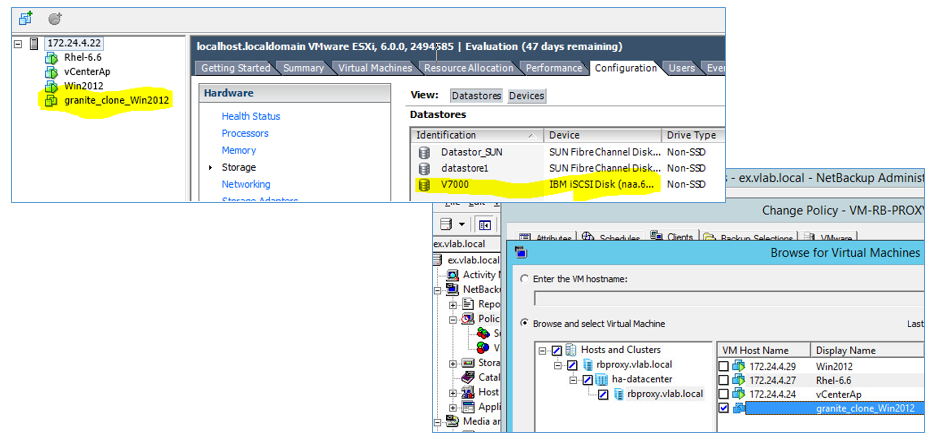Click the Win2012 VM icon in inventory tree
The width and height of the screenshot is (938, 441).
click(x=51, y=86)
